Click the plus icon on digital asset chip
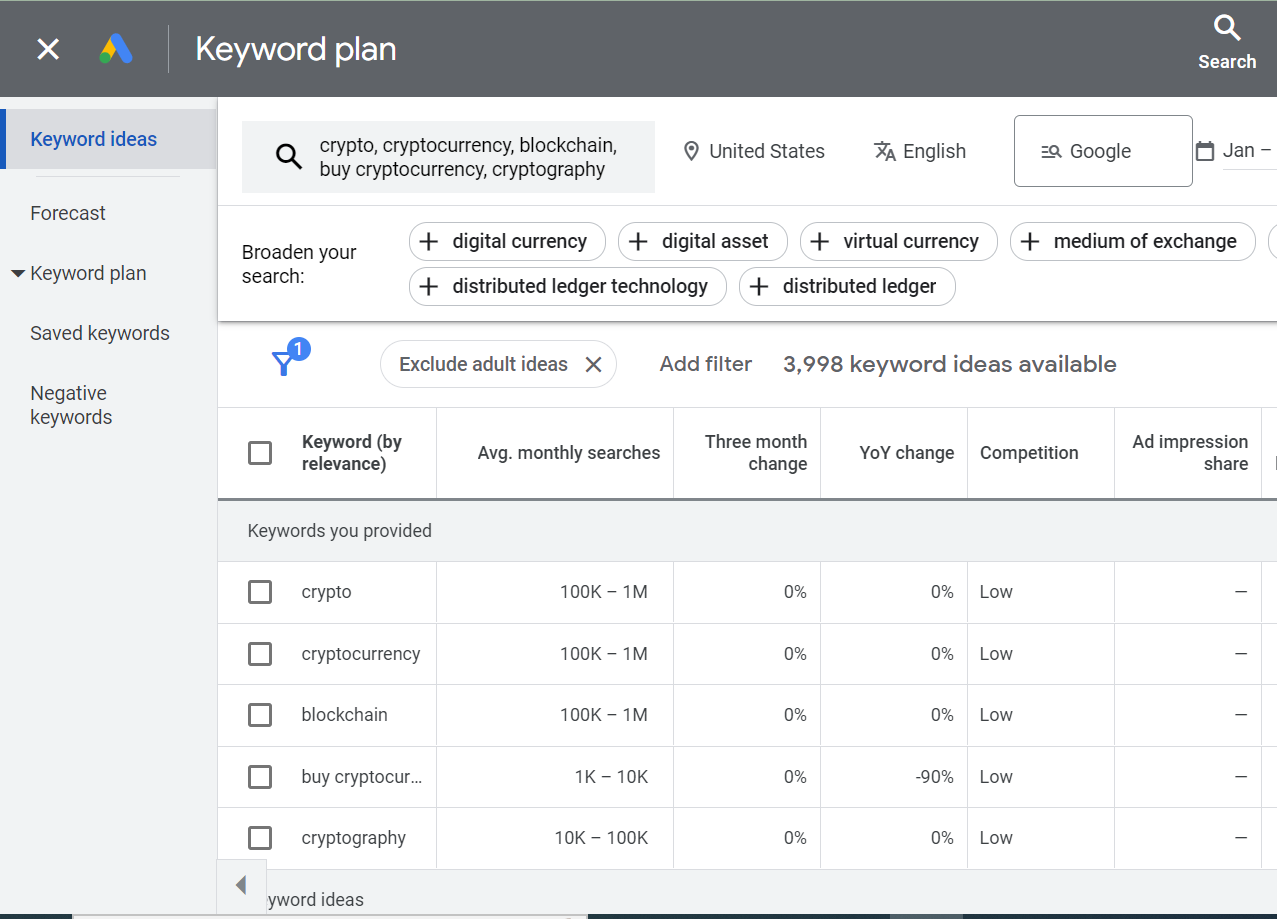This screenshot has width=1277, height=919. (x=638, y=241)
